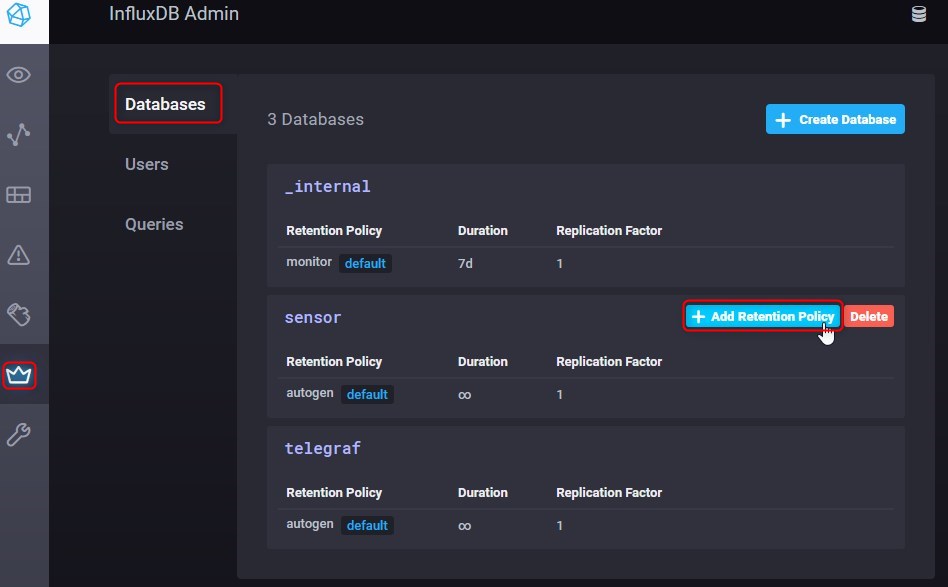
Task: Click the default badge beside monitor policy
Action: [x=365, y=264]
